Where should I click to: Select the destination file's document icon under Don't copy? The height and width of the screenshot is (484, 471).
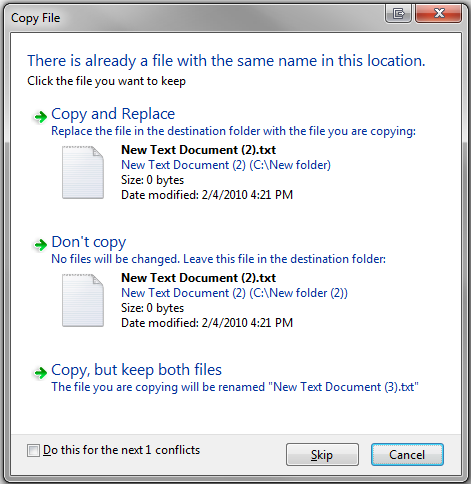[83, 300]
